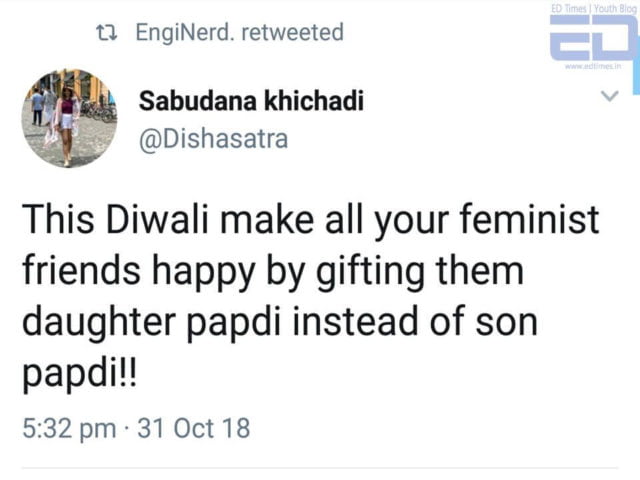Open the www.edtimes.in link

pyautogui.click(x=592, y=66)
